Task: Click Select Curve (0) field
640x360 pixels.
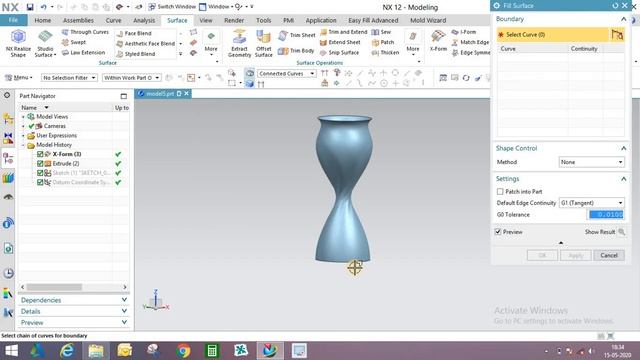Action: coord(553,35)
